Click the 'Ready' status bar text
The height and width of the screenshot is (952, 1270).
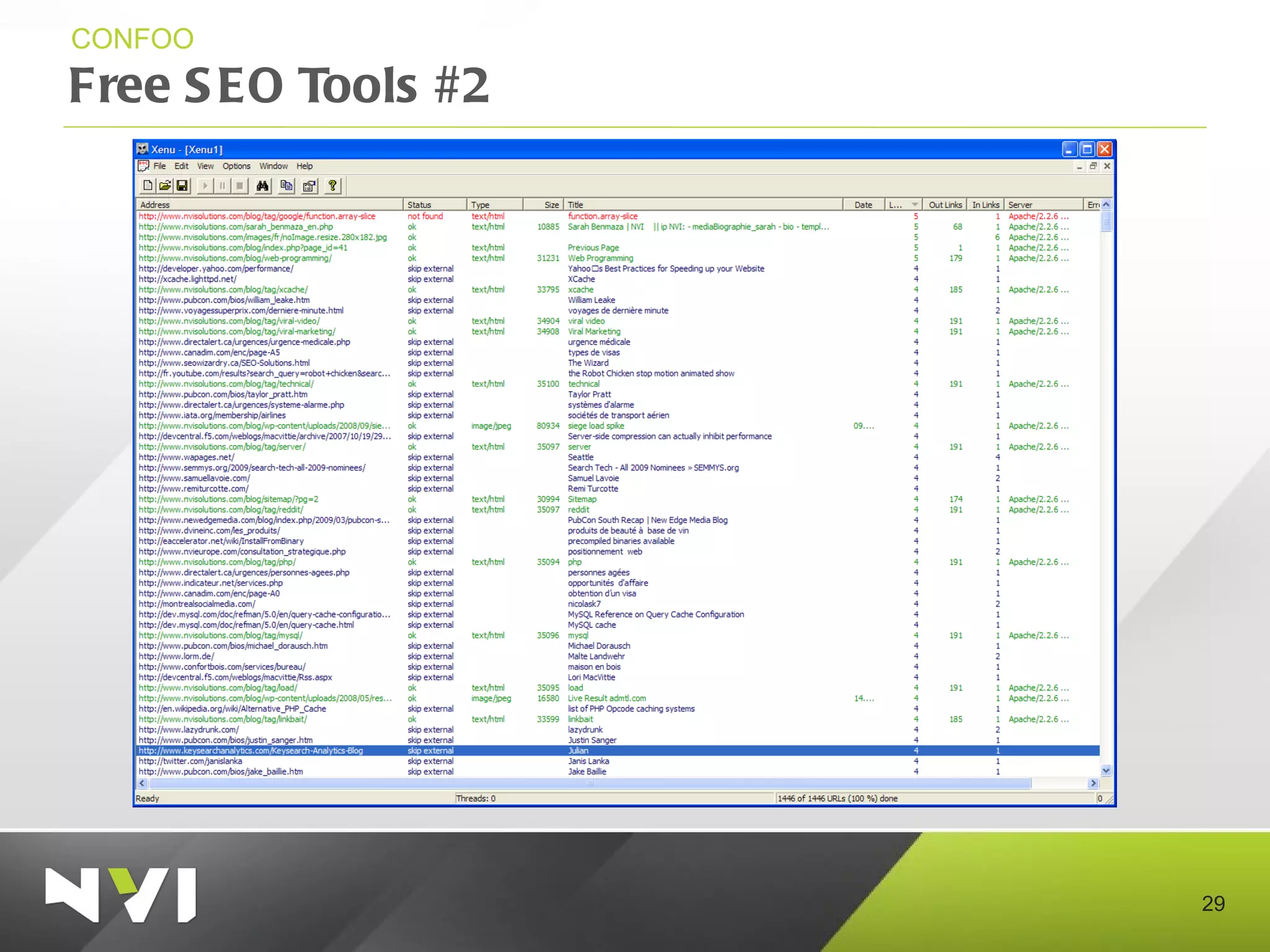[148, 798]
